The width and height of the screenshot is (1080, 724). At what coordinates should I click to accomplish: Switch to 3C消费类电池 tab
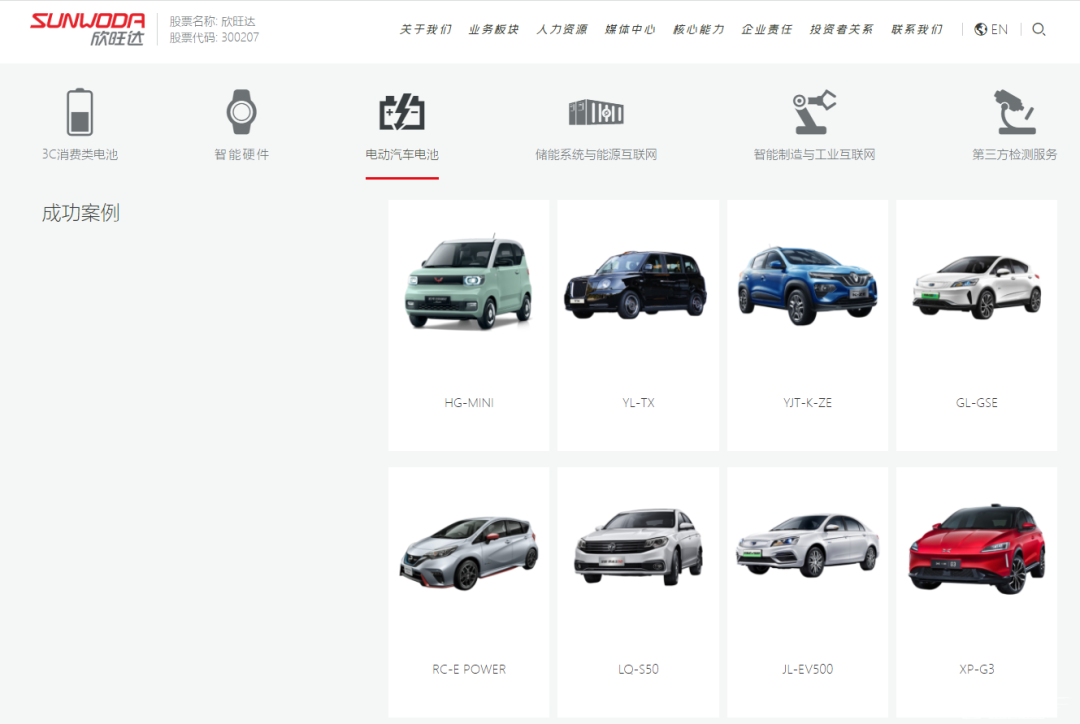point(80,154)
